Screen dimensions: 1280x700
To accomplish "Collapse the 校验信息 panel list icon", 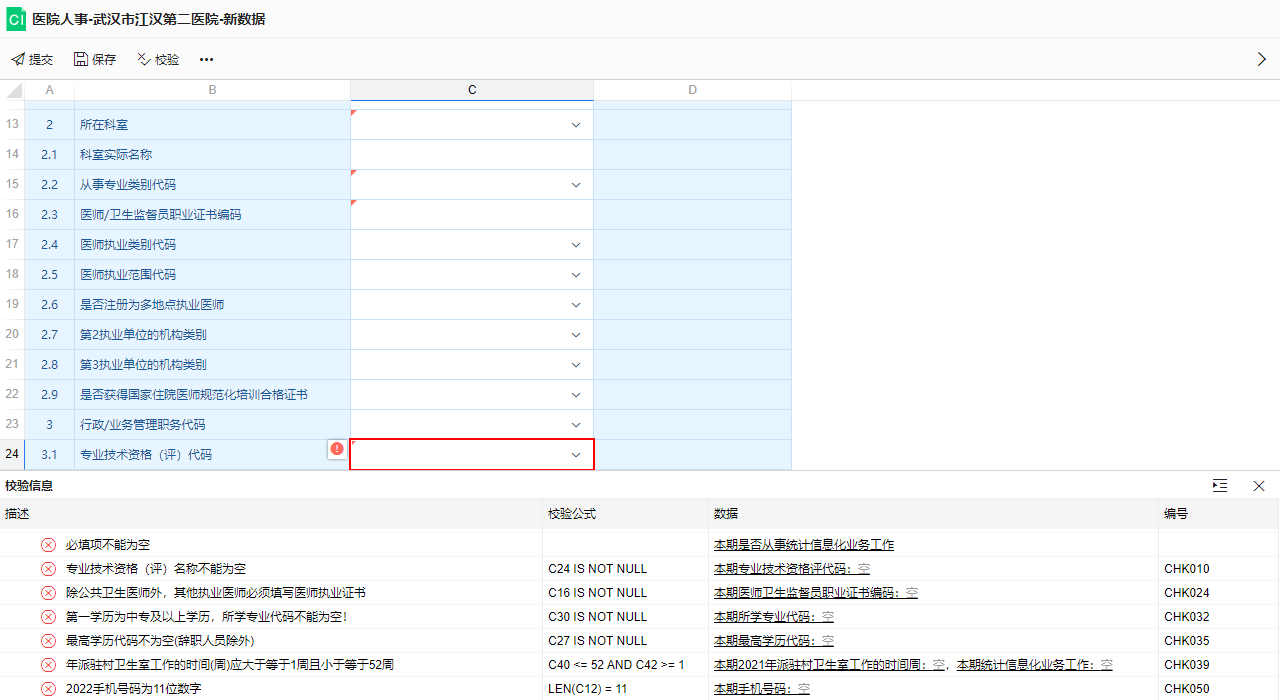I will point(1219,486).
